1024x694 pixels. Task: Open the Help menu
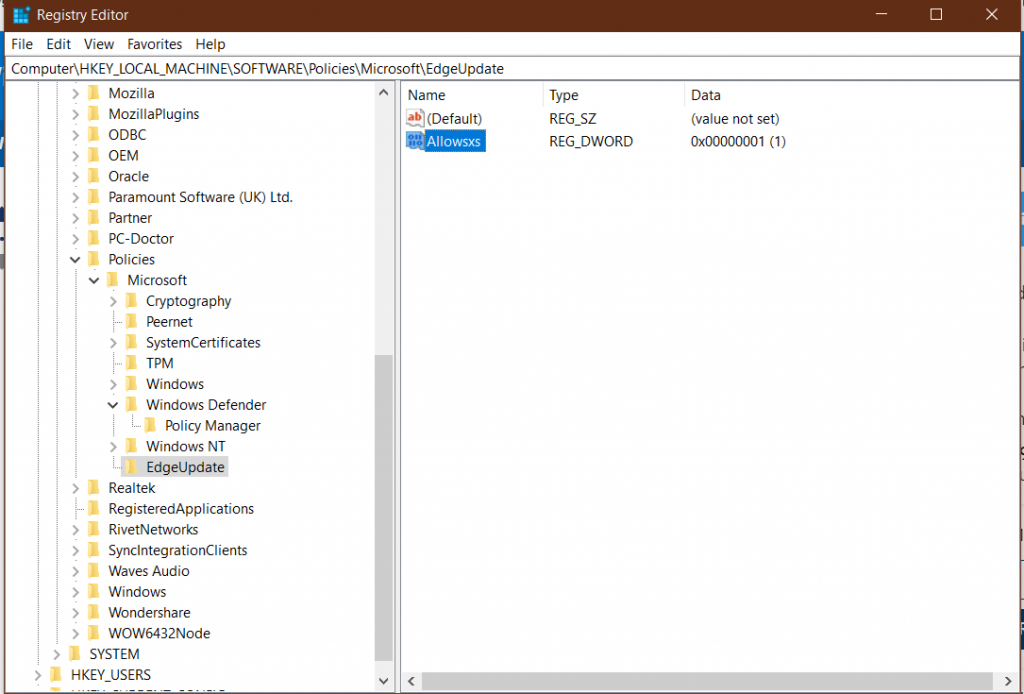pyautogui.click(x=210, y=44)
